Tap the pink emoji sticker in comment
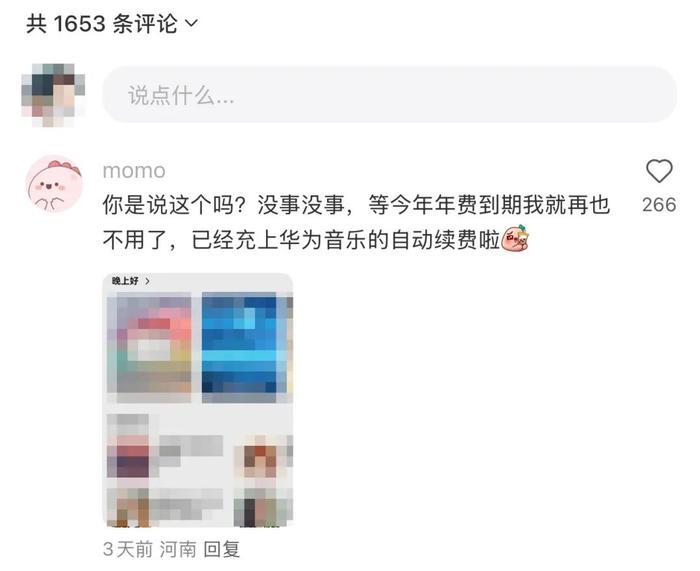Screen dimensions: 700x571 516,239
